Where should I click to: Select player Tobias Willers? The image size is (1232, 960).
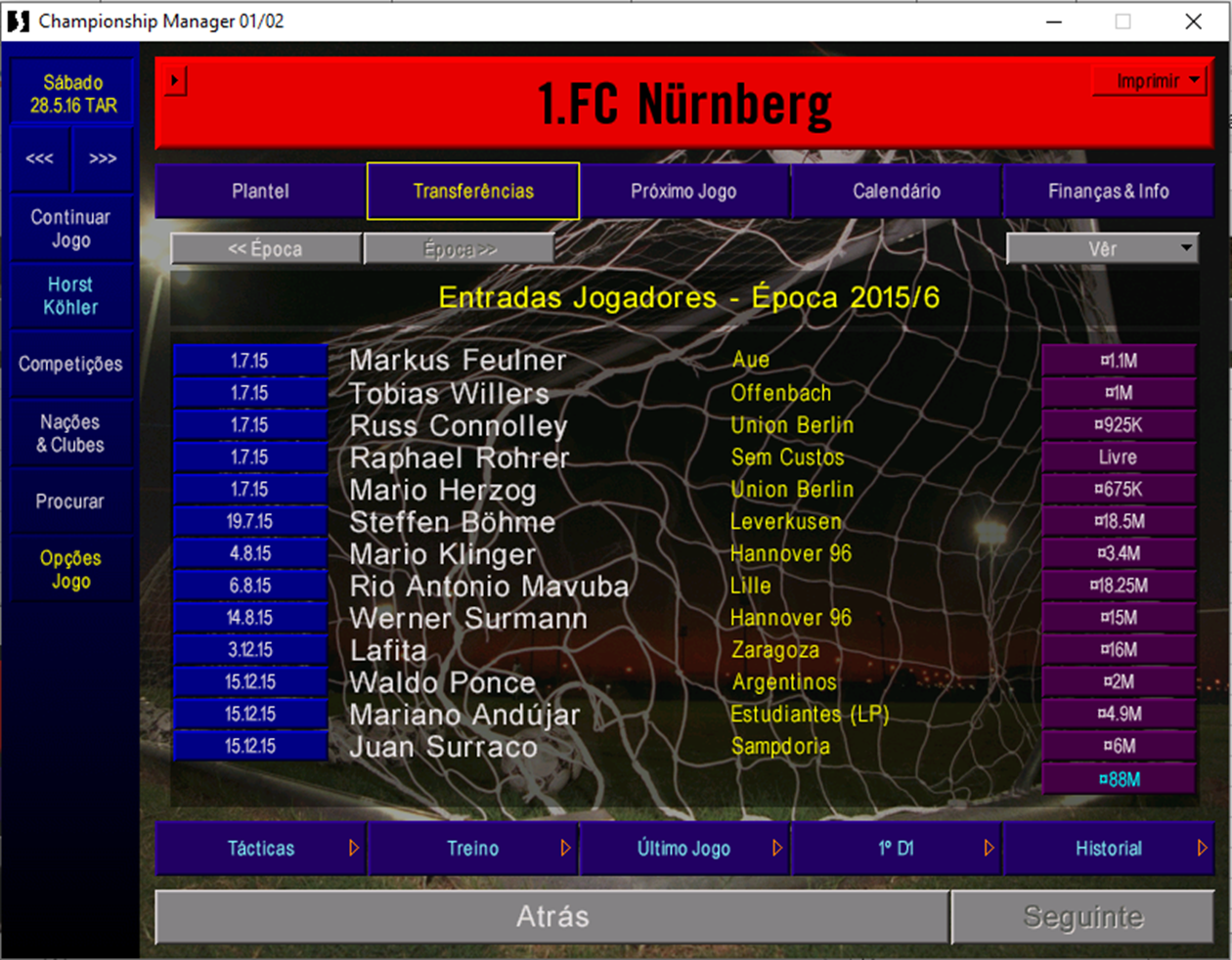[450, 393]
